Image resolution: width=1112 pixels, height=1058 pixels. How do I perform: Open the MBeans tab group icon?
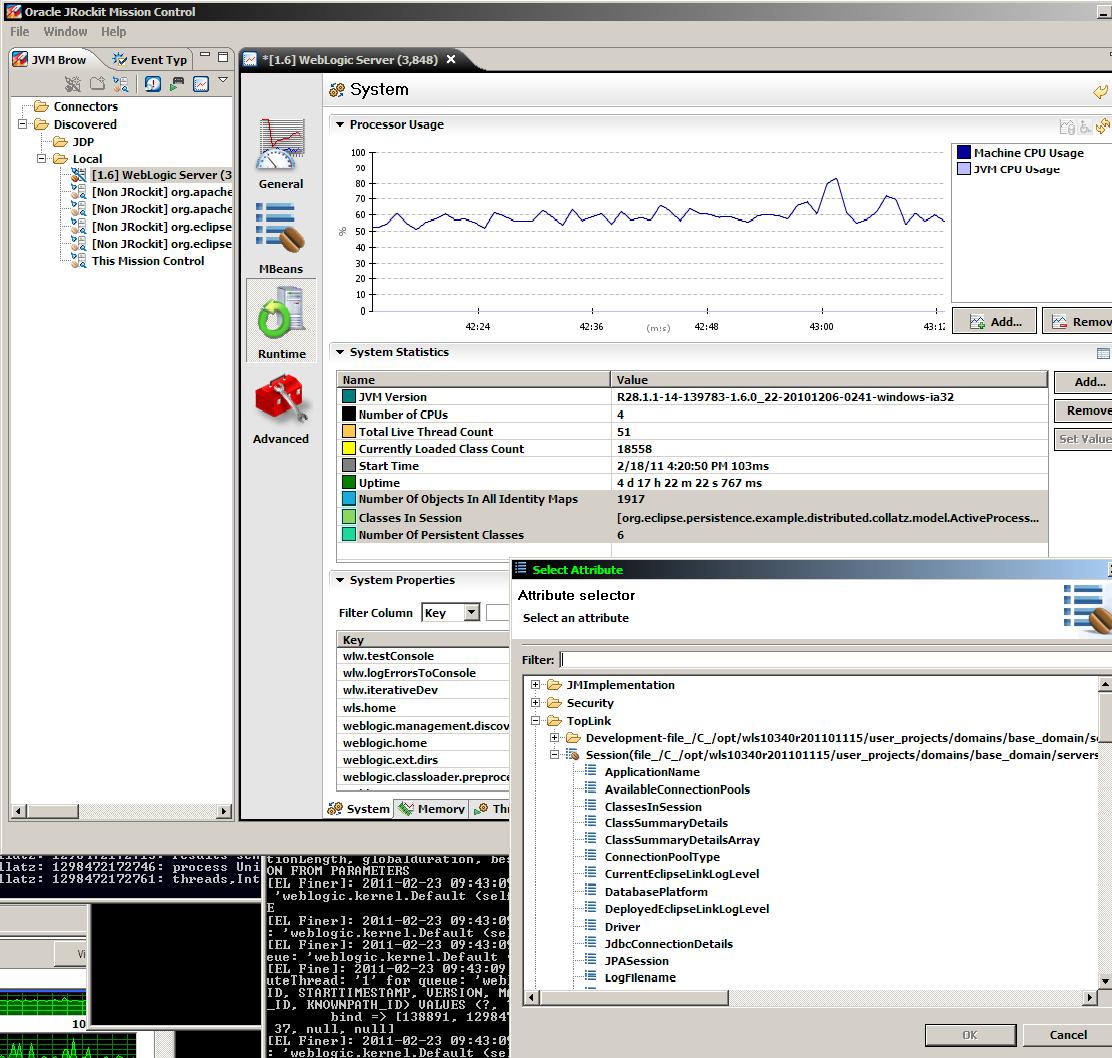click(281, 228)
